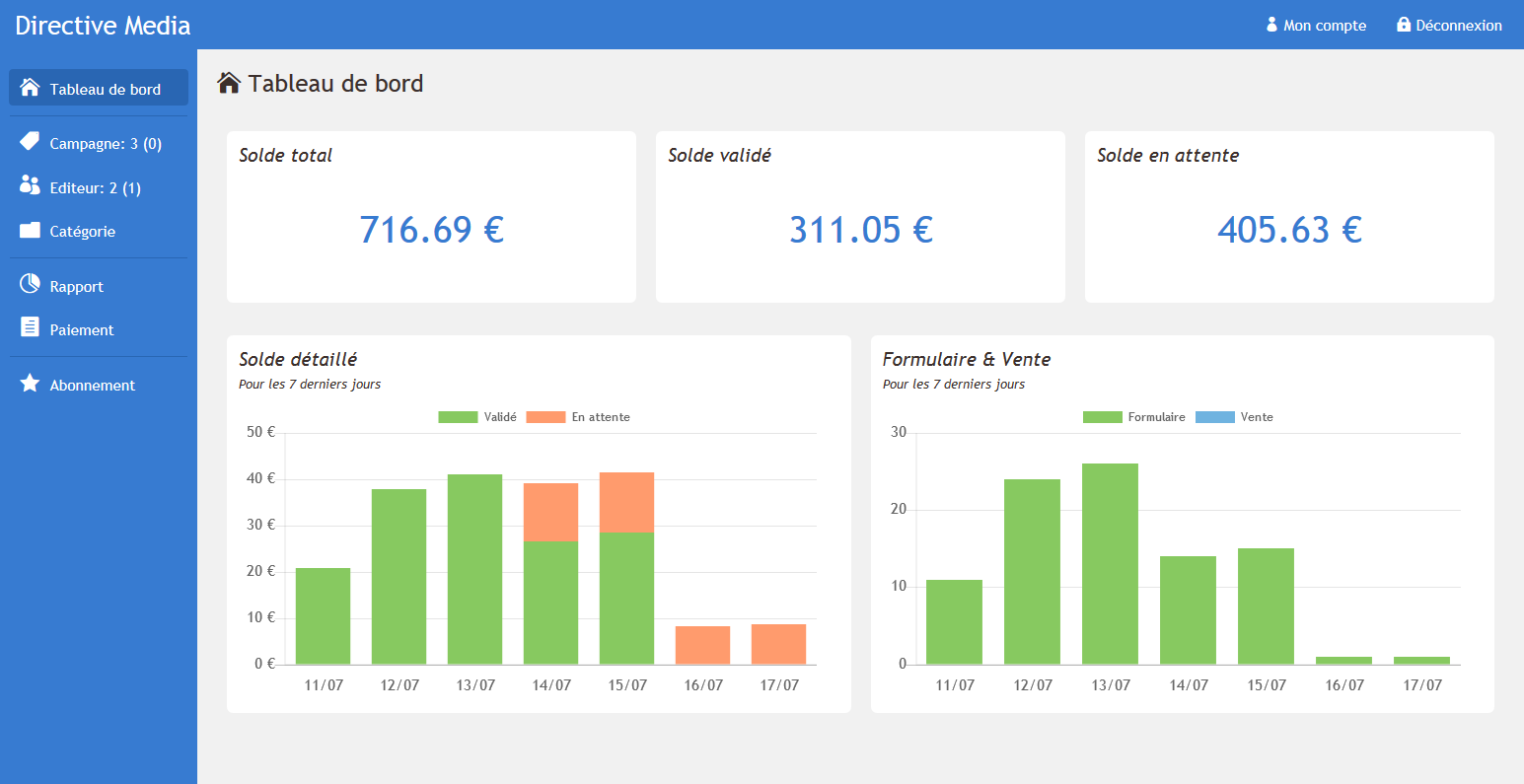The image size is (1524, 784).
Task: Click the users icon next to Editeur
Action: pos(30,185)
